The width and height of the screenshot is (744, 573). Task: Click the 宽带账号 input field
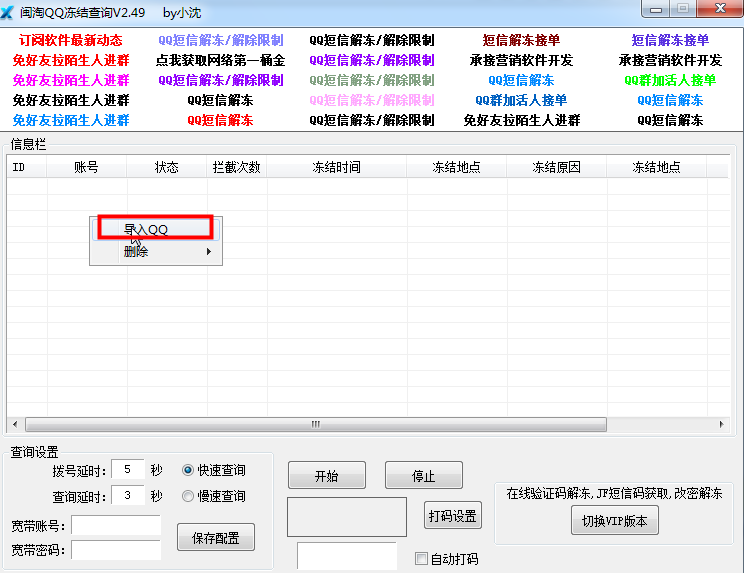116,526
